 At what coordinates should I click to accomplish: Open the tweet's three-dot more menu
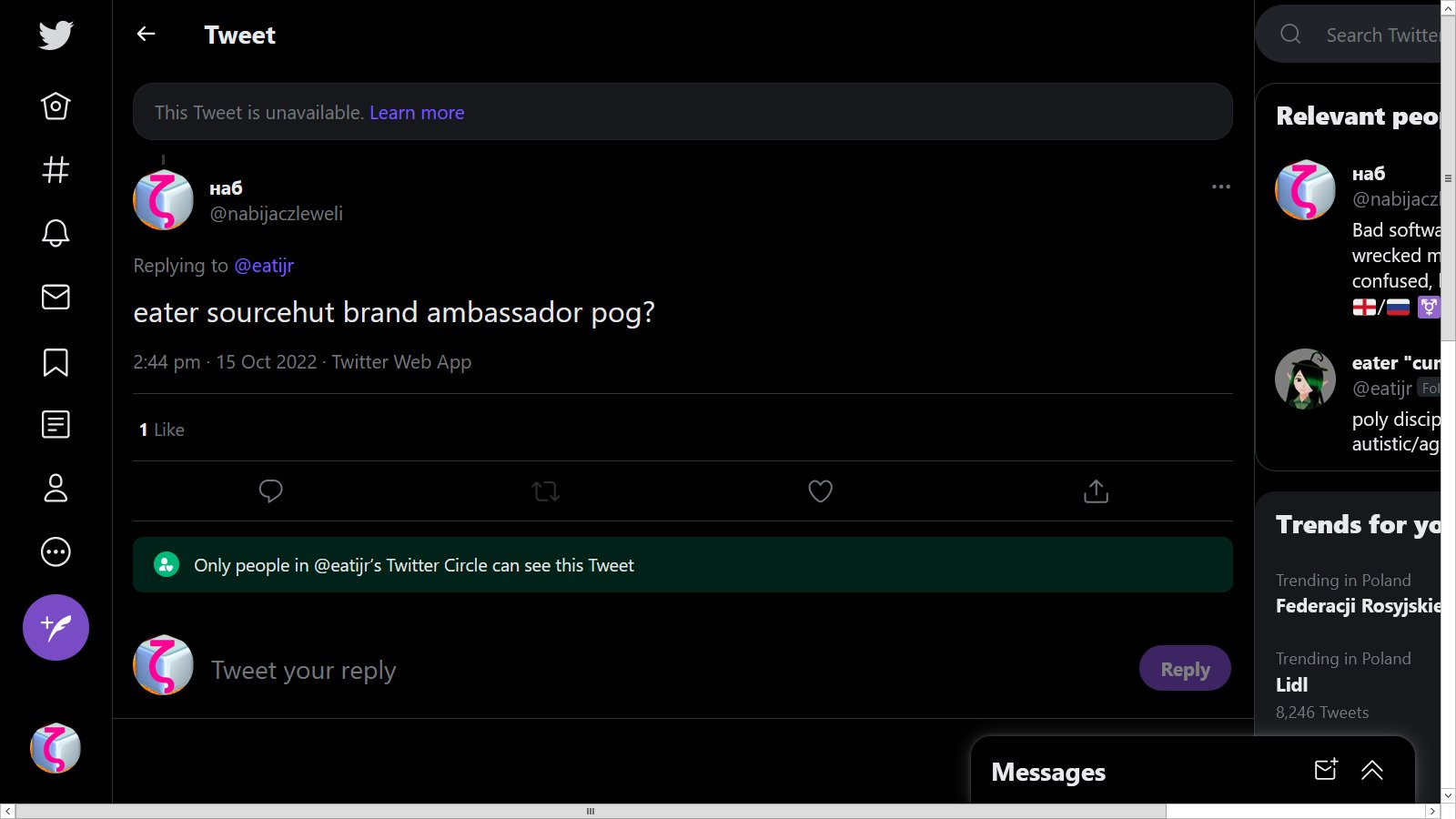tap(1220, 187)
